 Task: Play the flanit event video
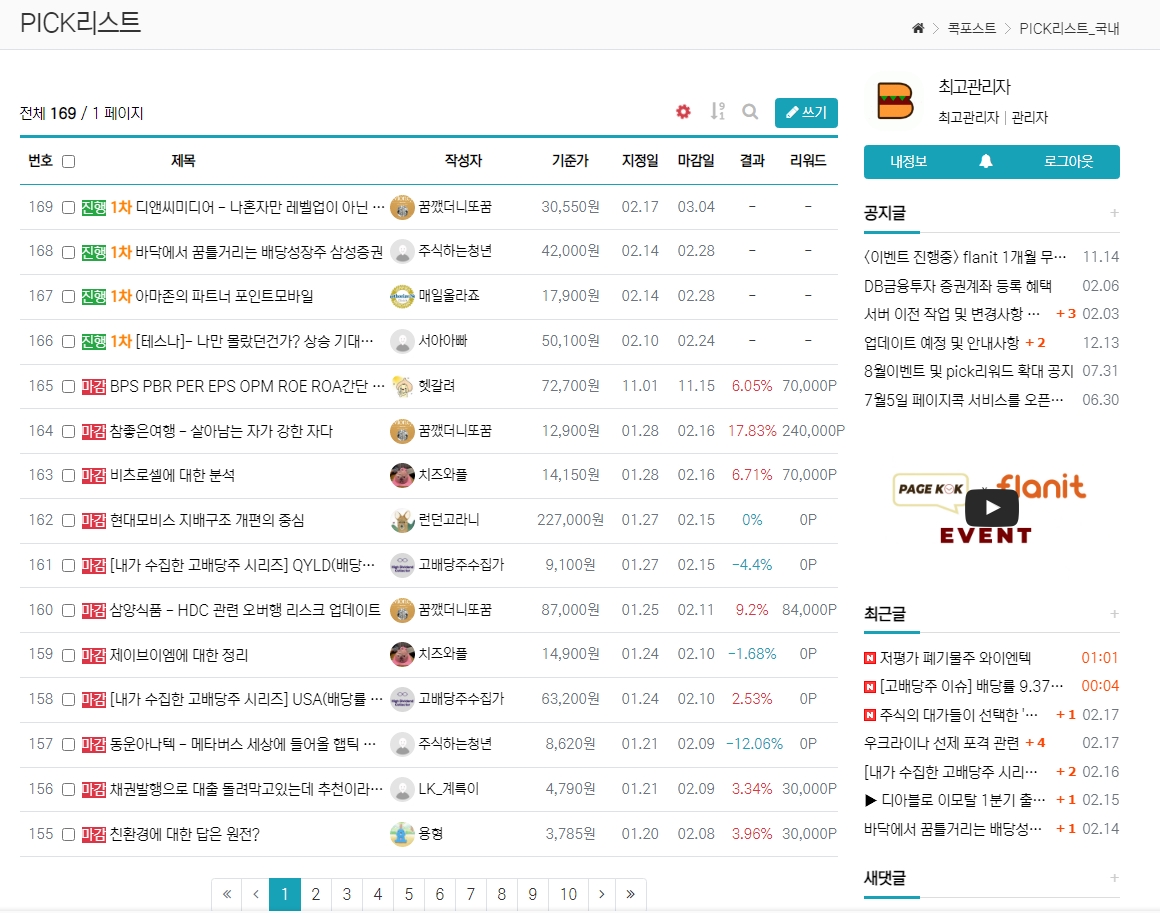(x=991, y=508)
